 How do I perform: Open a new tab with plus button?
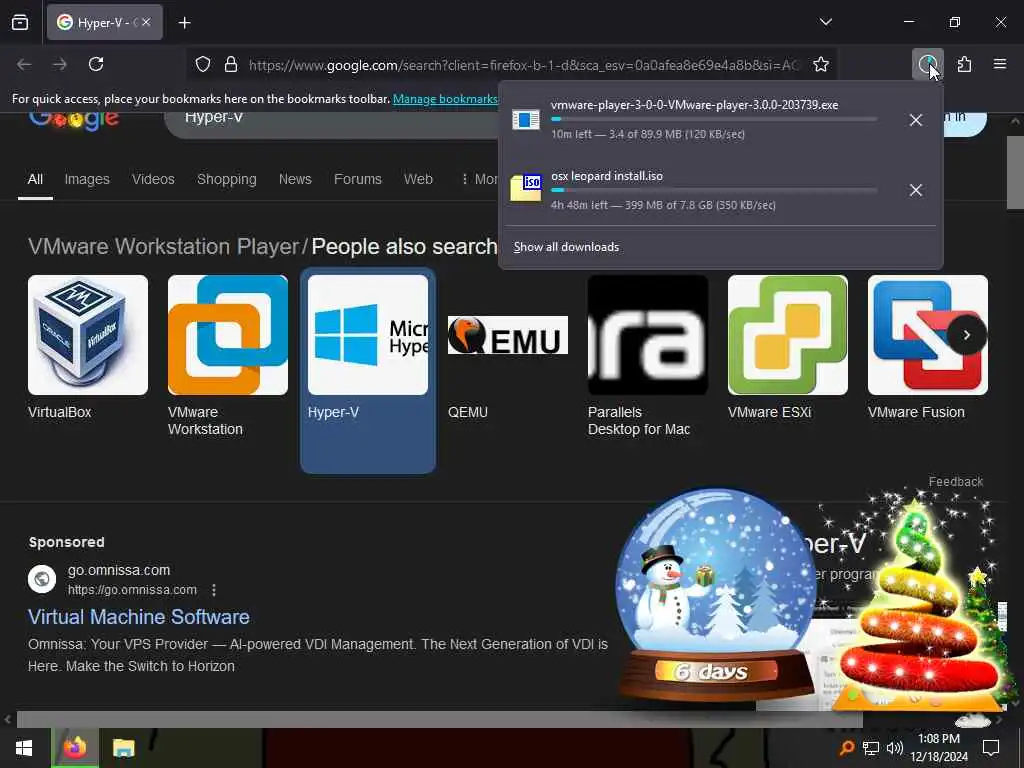click(x=185, y=23)
